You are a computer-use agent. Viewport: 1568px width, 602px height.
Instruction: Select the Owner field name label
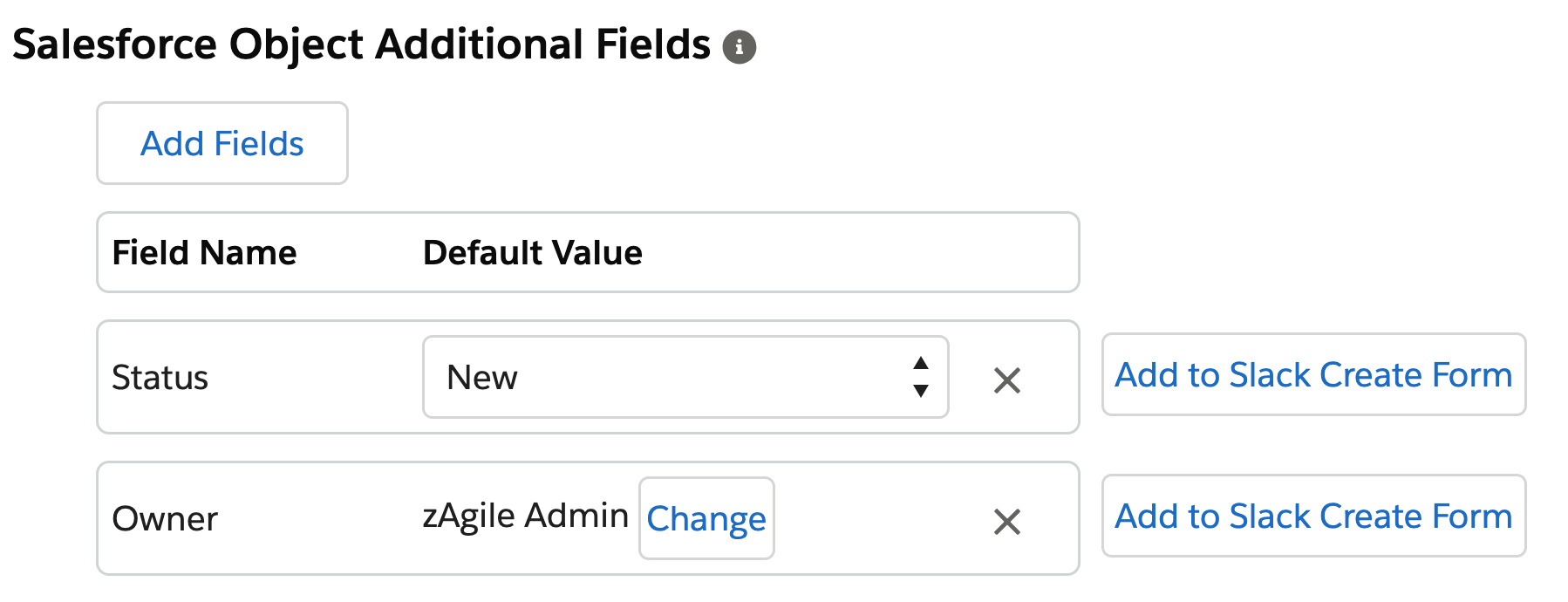(x=164, y=519)
